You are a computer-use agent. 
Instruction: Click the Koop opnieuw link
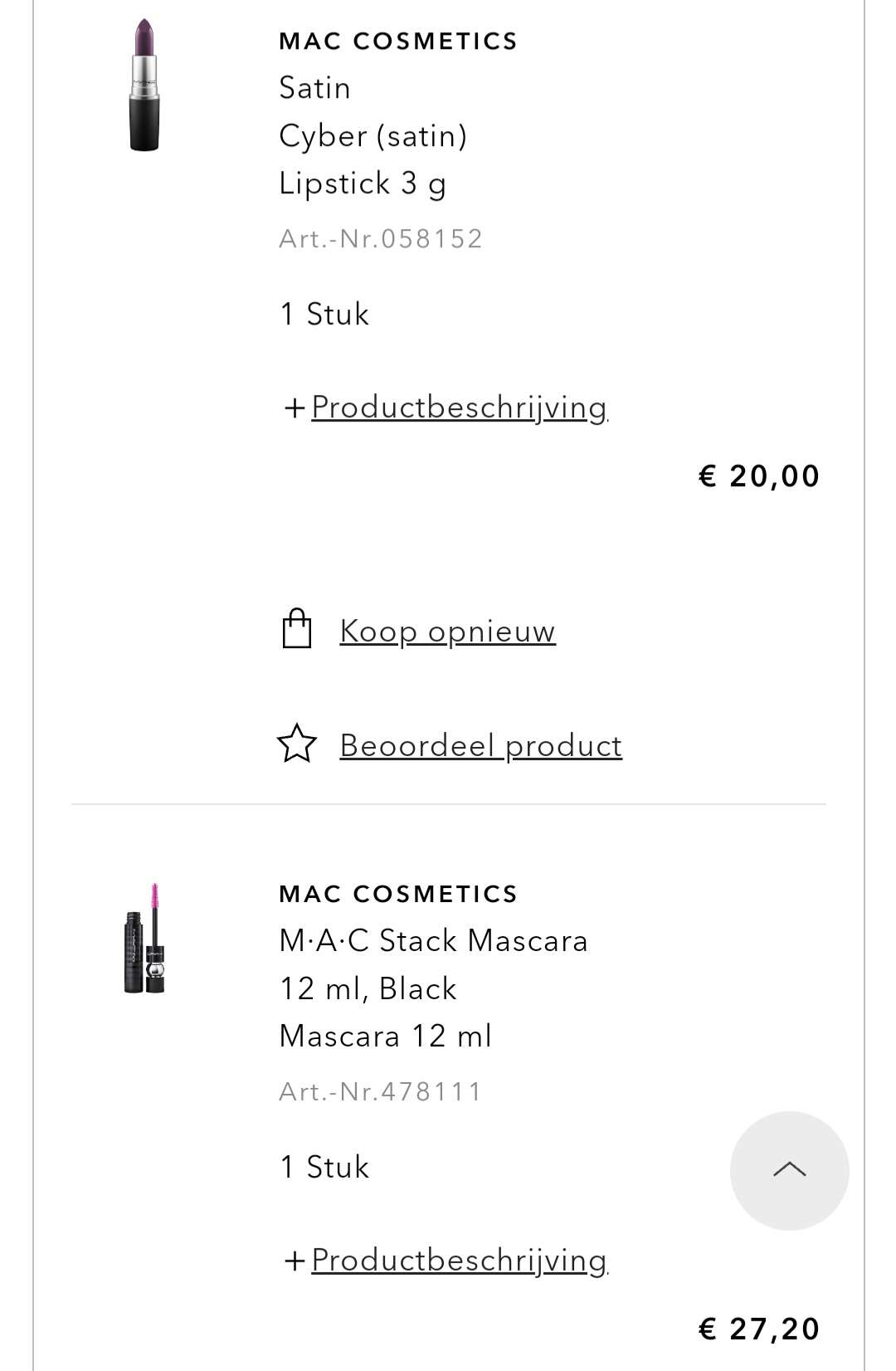[447, 632]
